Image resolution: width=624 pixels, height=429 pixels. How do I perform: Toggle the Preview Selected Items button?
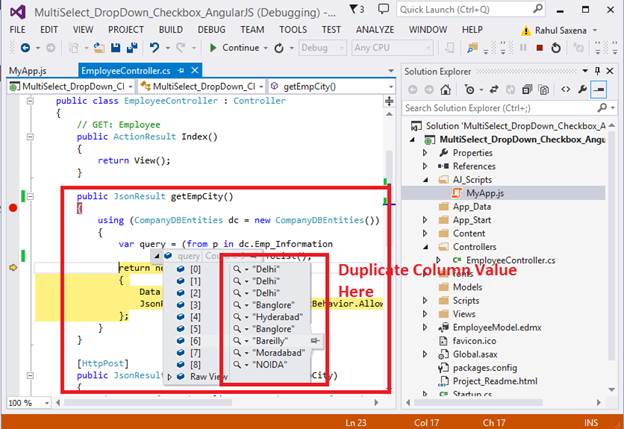point(598,89)
